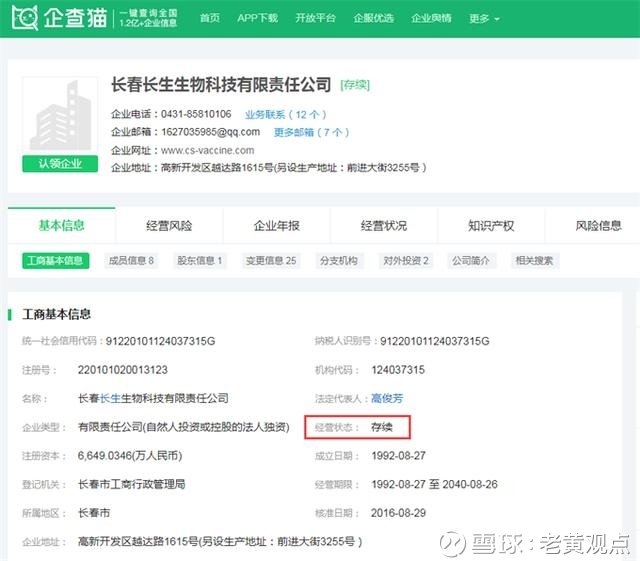Open the APP下载 navigation item
This screenshot has height=561, width=640.
click(x=258, y=18)
